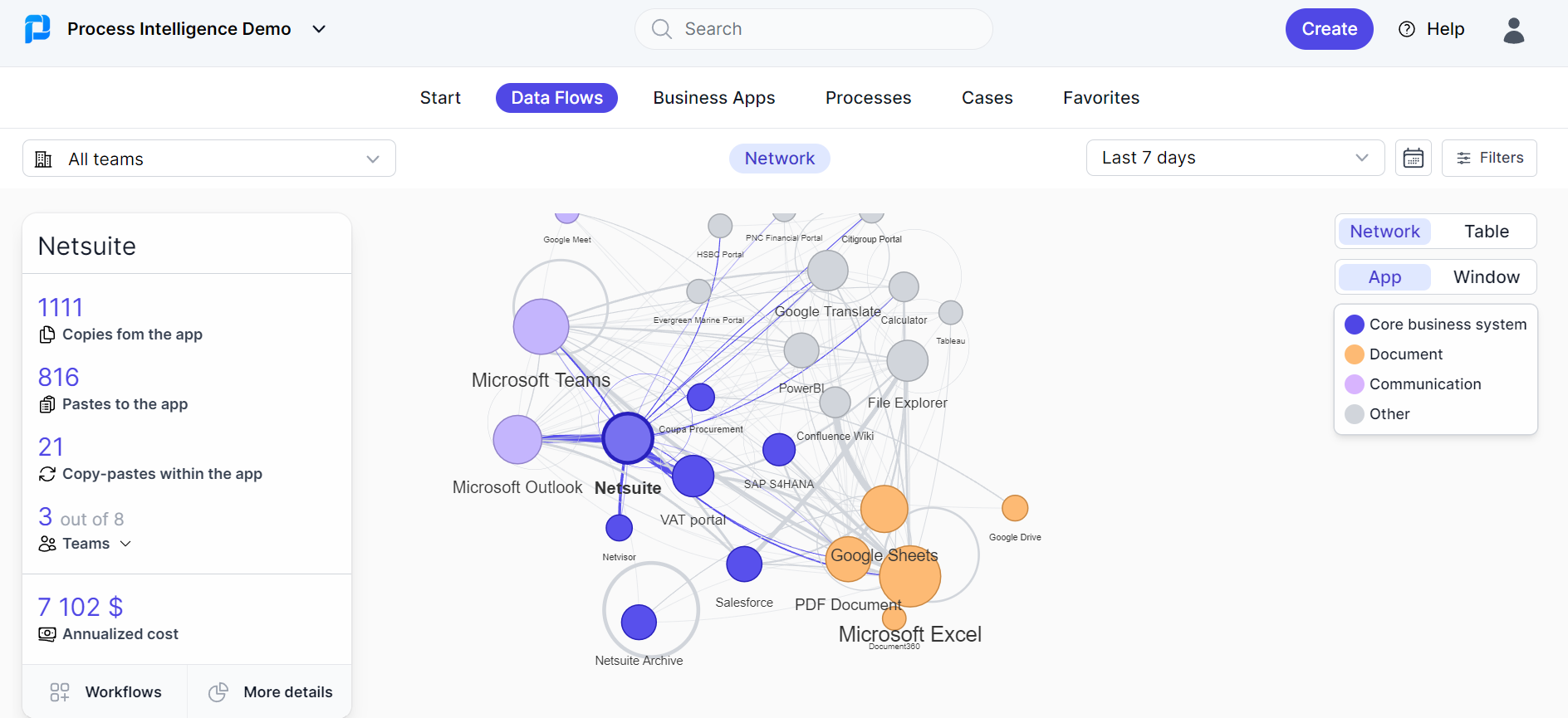
Task: Open the calendar date picker icon
Action: pos(1414,158)
